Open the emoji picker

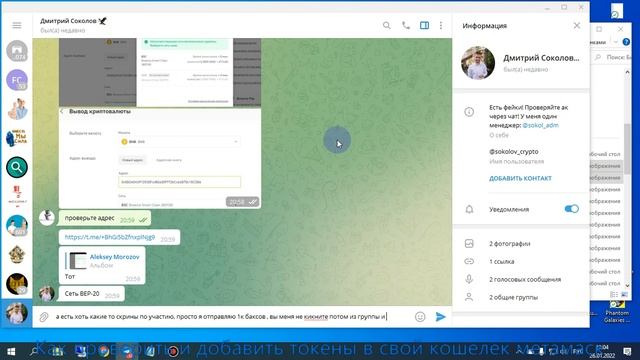coord(420,317)
